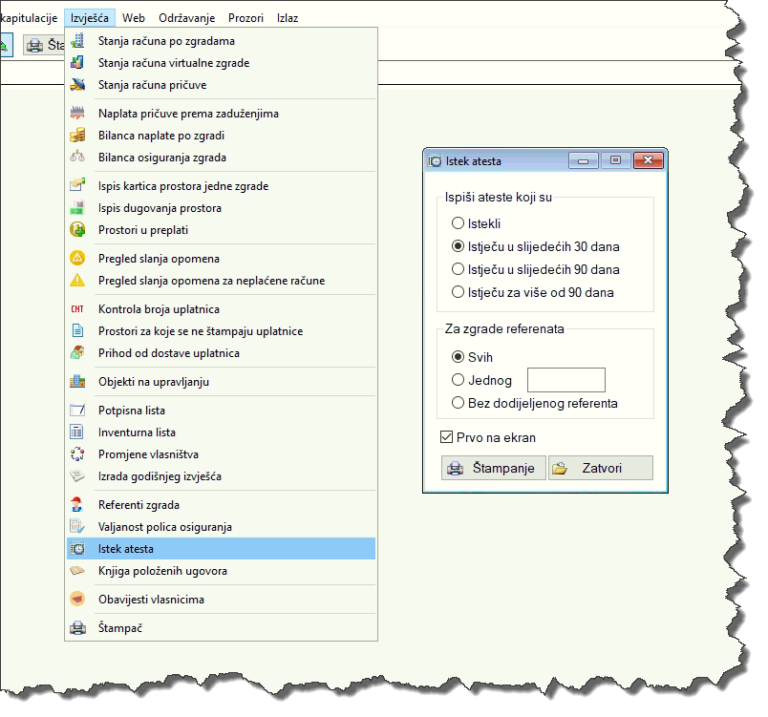Click buildings icon for Objekti na upravljanju
Viewport: 768px width, 717px height.
tap(77, 382)
